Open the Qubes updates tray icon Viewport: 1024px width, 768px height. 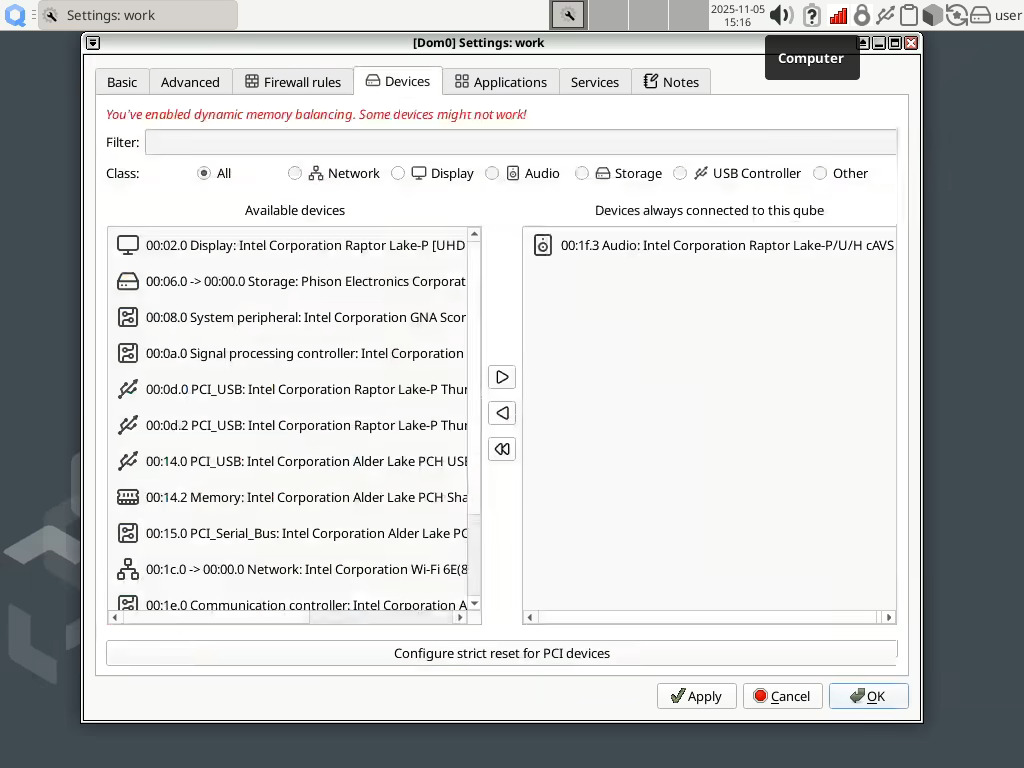[x=957, y=15]
